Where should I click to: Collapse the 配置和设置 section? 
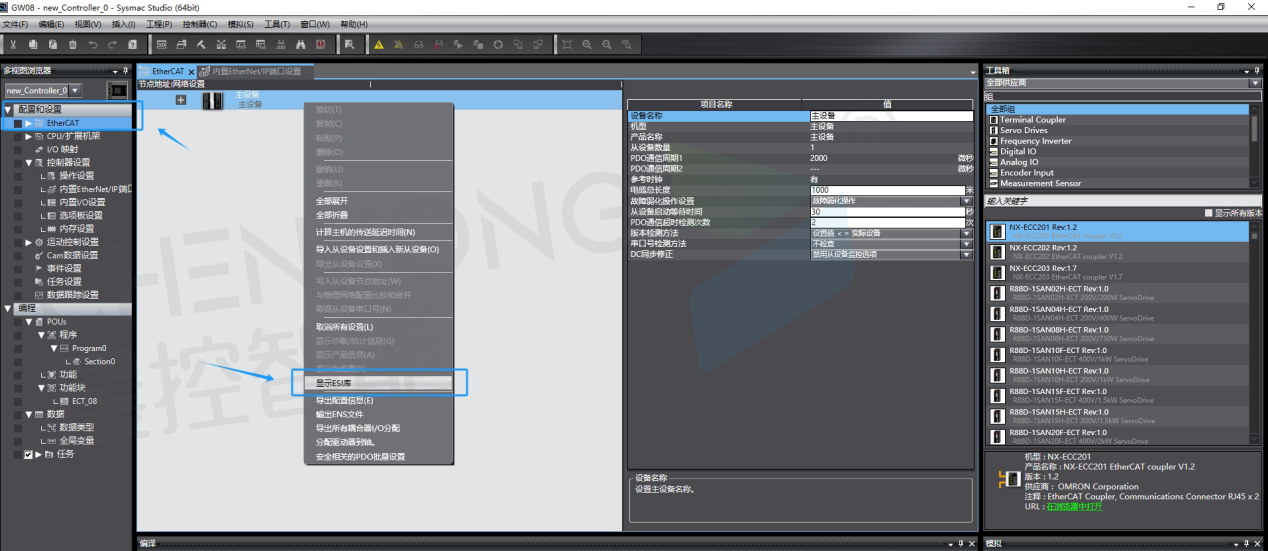pyautogui.click(x=8, y=109)
